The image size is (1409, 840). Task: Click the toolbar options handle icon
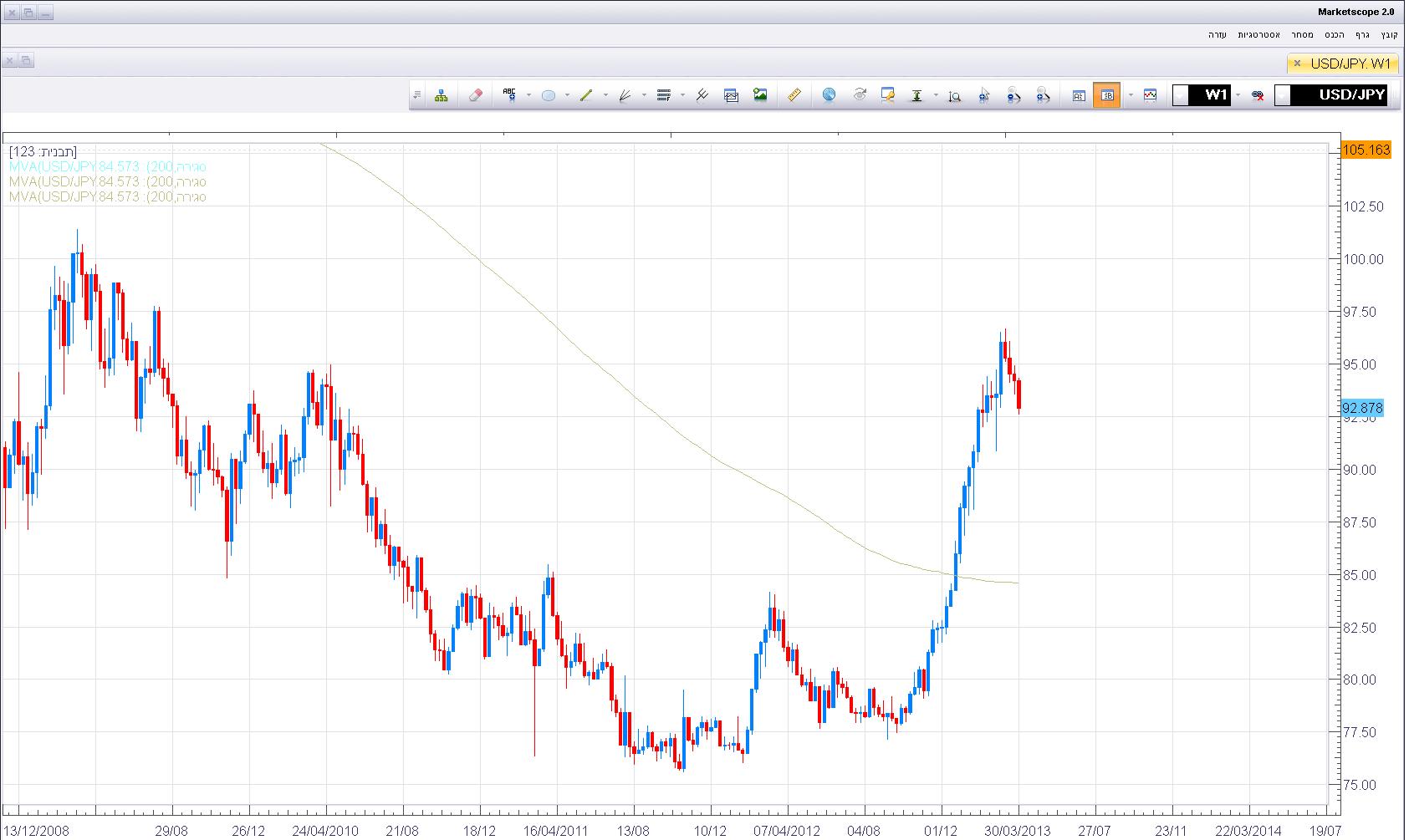[416, 95]
